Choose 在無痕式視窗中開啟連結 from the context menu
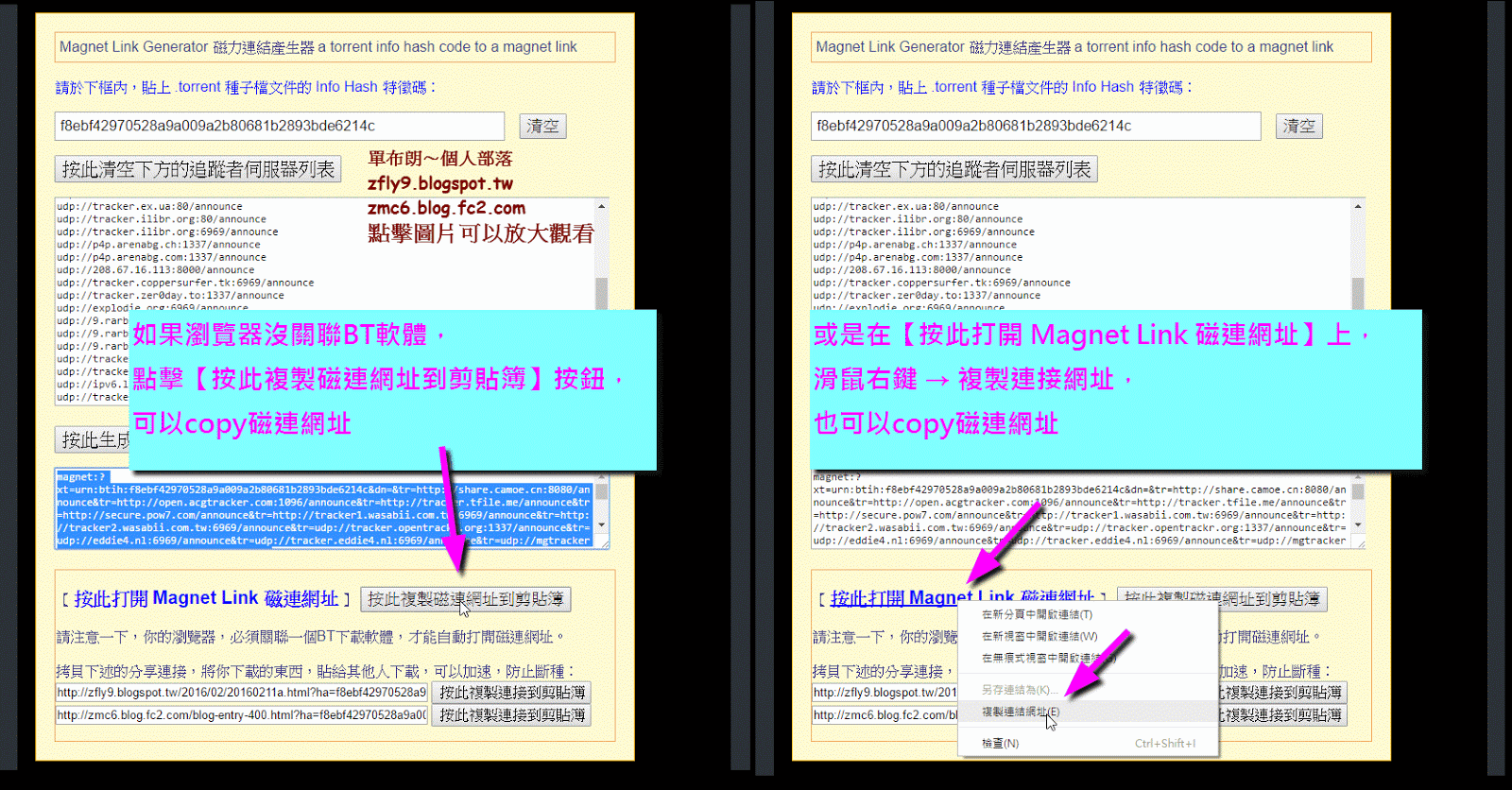Screen dimensions: 1512x790 pyautogui.click(x=1088, y=658)
